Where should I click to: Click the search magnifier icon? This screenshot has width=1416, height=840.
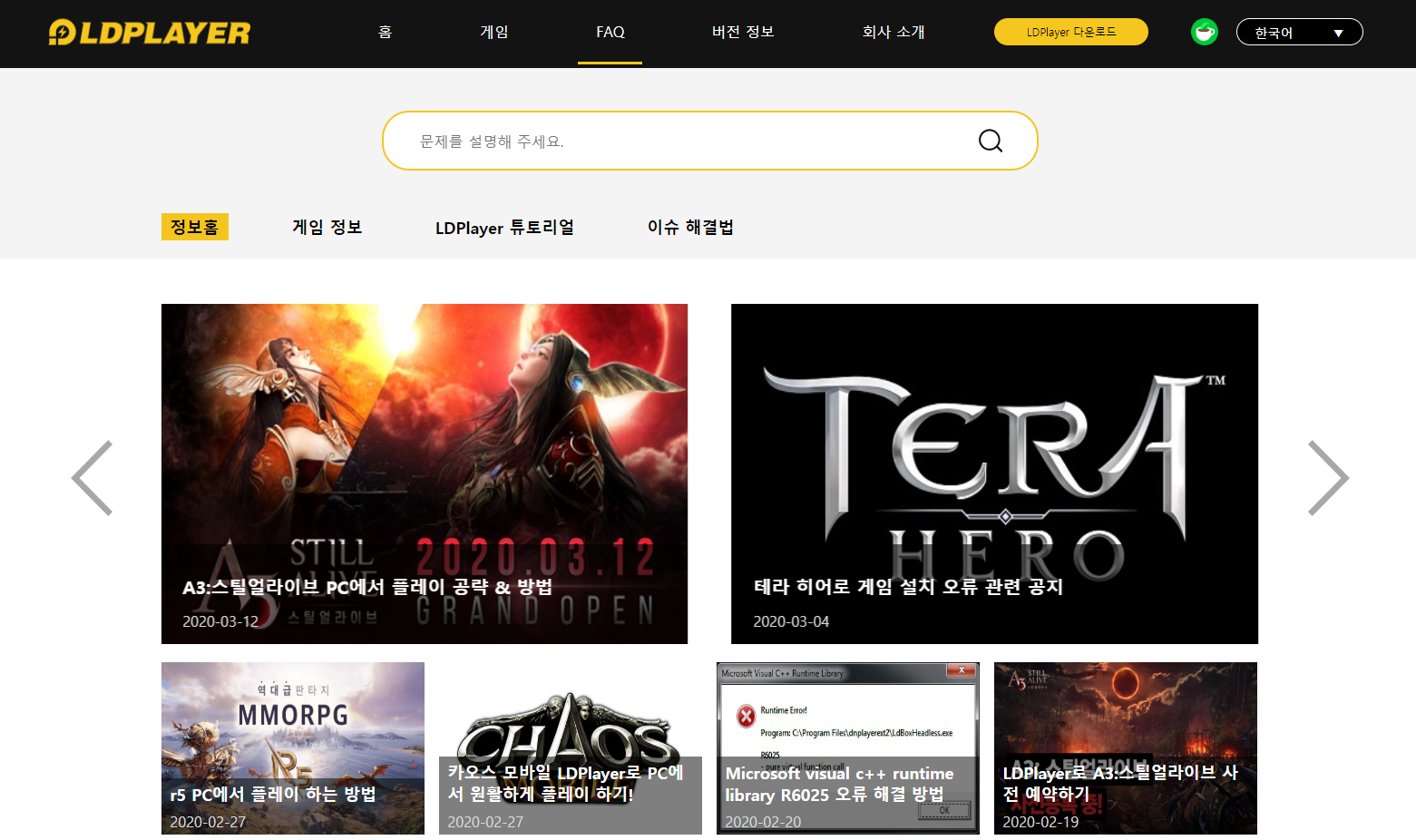coord(991,141)
